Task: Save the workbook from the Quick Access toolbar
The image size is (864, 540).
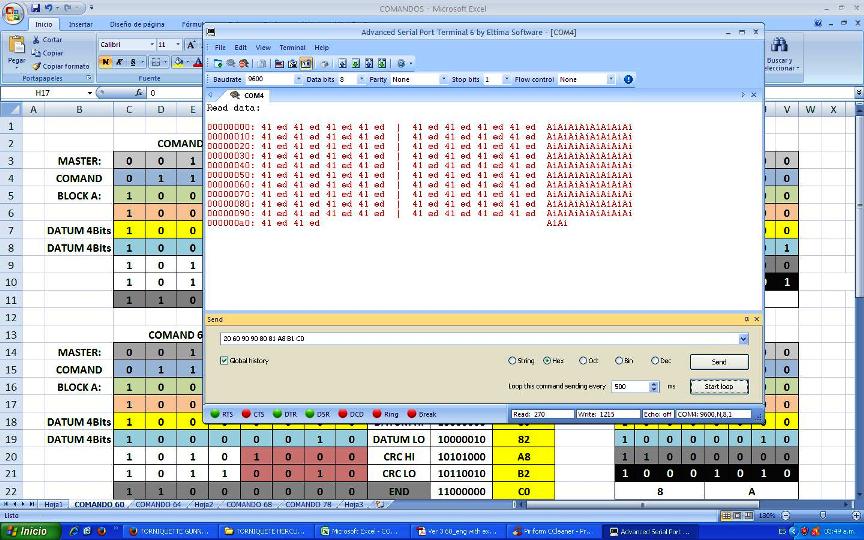Action: click(x=36, y=8)
